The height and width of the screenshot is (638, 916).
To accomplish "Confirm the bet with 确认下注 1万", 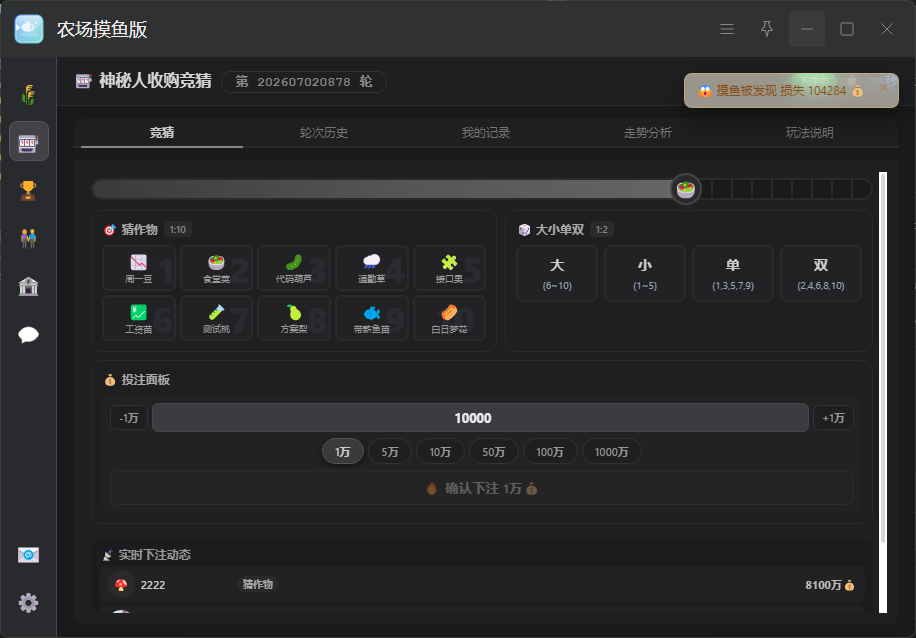I will tap(481, 488).
